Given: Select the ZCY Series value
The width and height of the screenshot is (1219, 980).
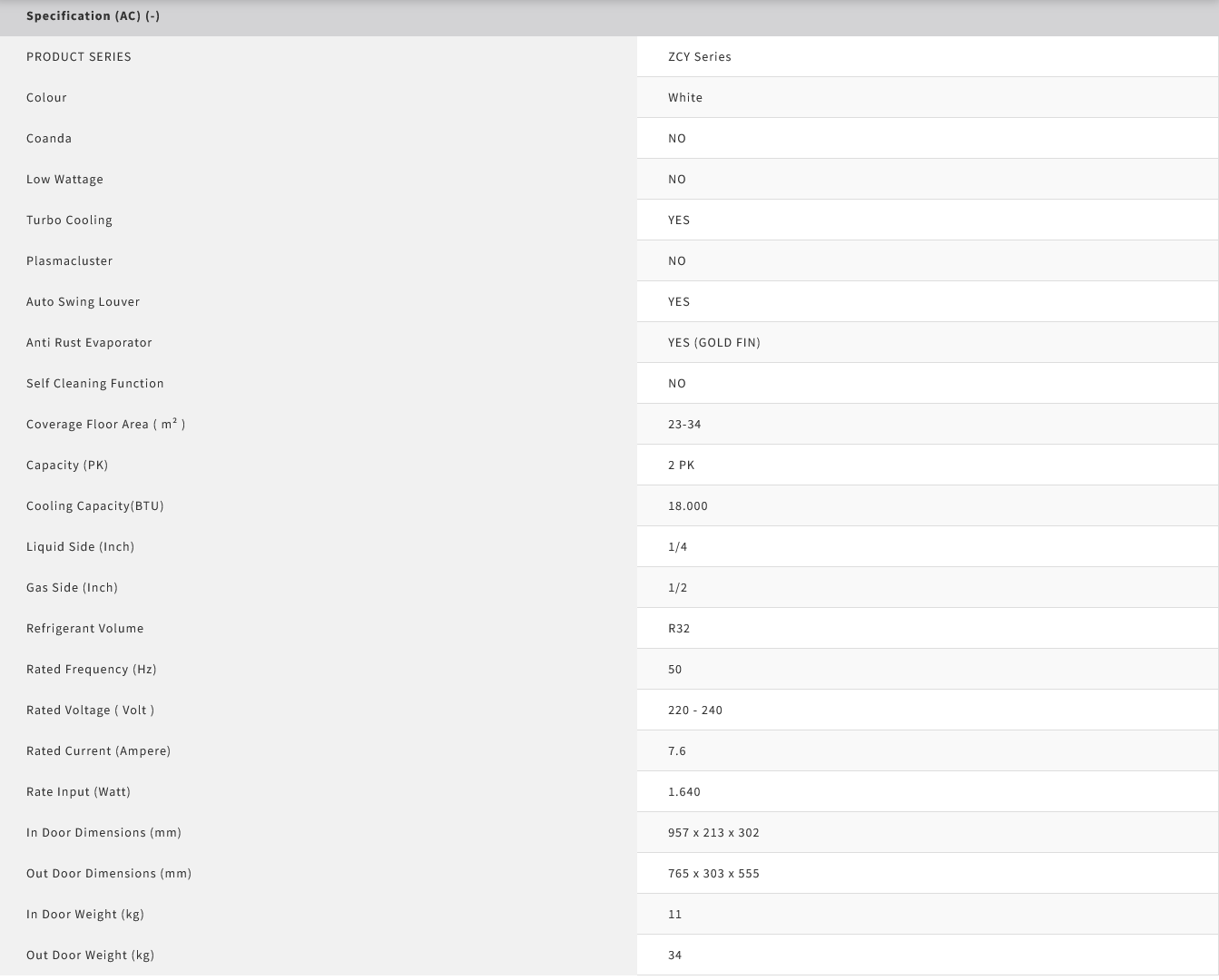Looking at the screenshot, I should point(700,56).
